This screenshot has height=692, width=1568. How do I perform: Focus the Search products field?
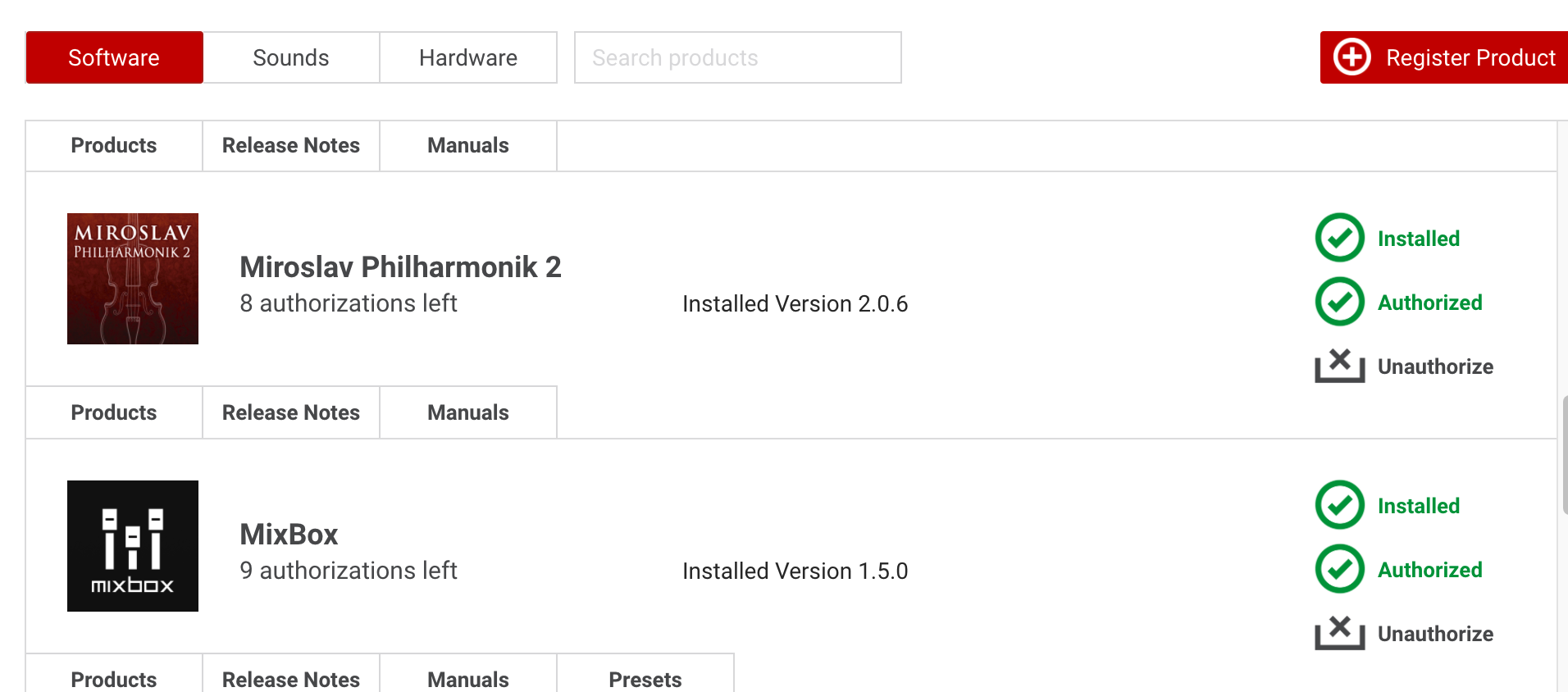(738, 57)
